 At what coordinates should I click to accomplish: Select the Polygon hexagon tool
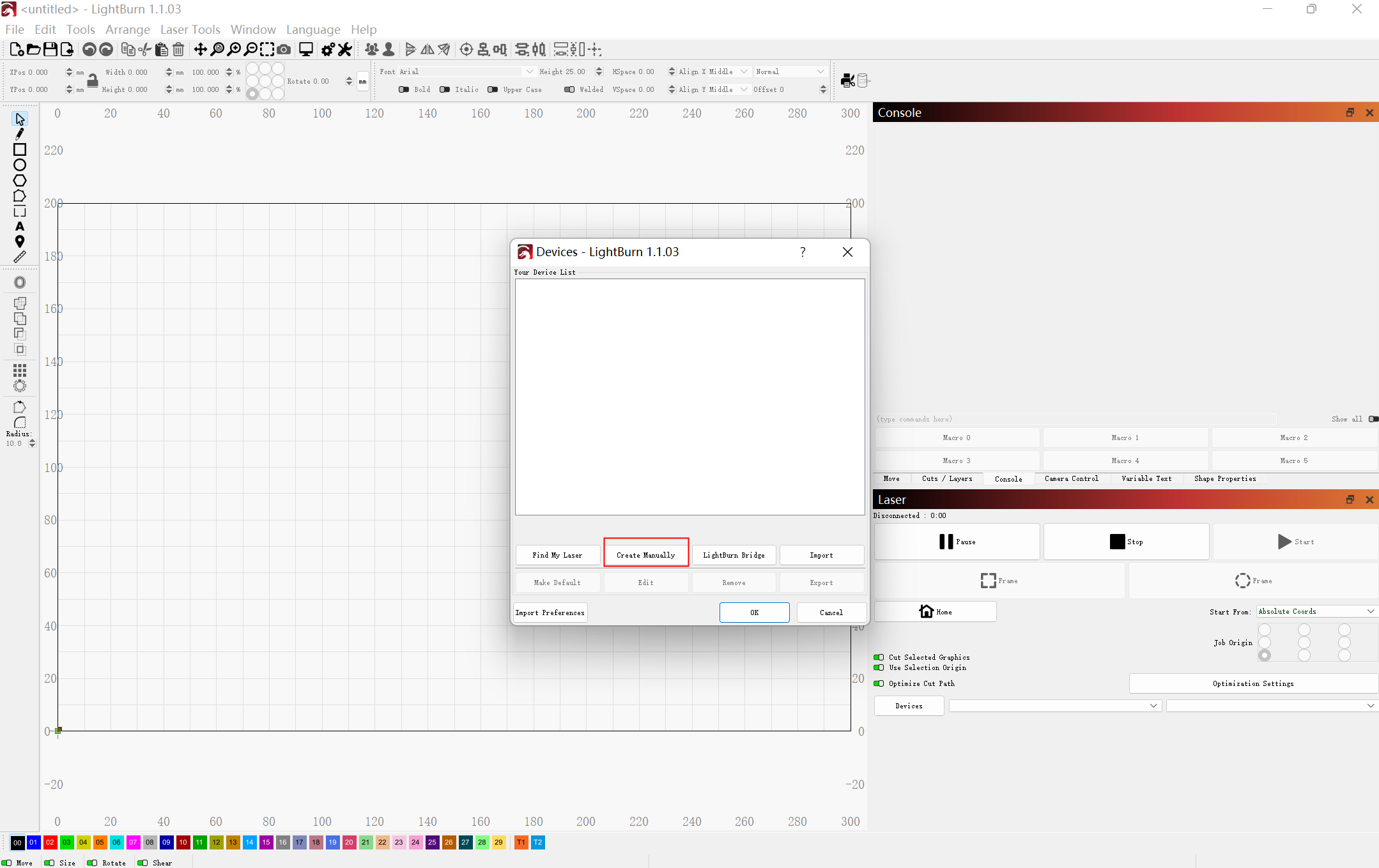click(20, 180)
